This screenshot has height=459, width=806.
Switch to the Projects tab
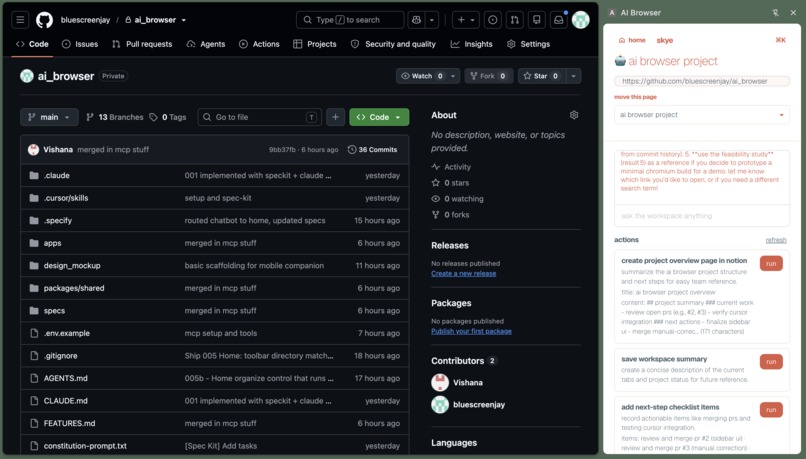(x=315, y=44)
